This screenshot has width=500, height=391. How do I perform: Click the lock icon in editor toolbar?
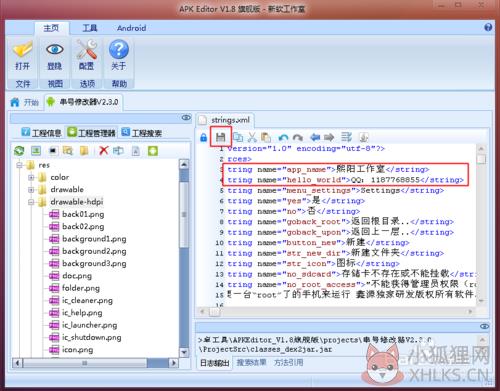click(203, 137)
